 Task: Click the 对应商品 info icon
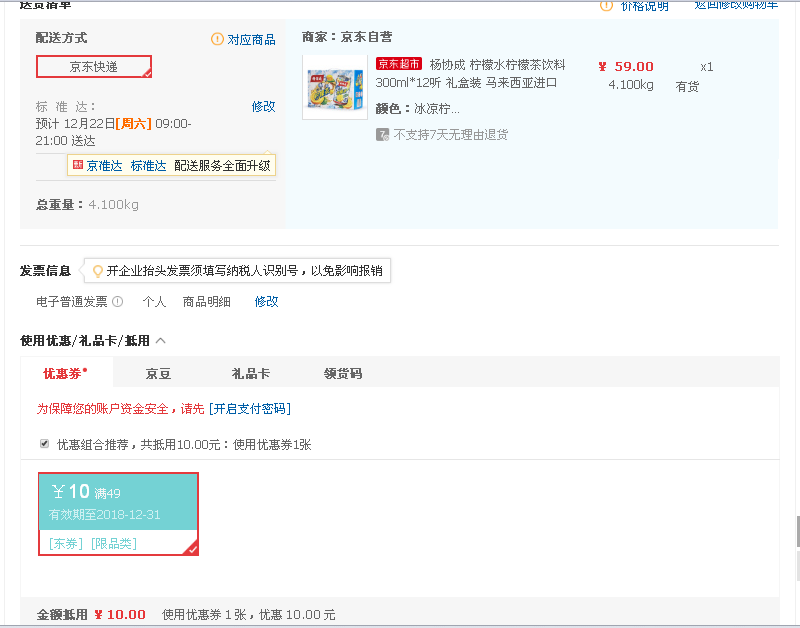pos(217,39)
